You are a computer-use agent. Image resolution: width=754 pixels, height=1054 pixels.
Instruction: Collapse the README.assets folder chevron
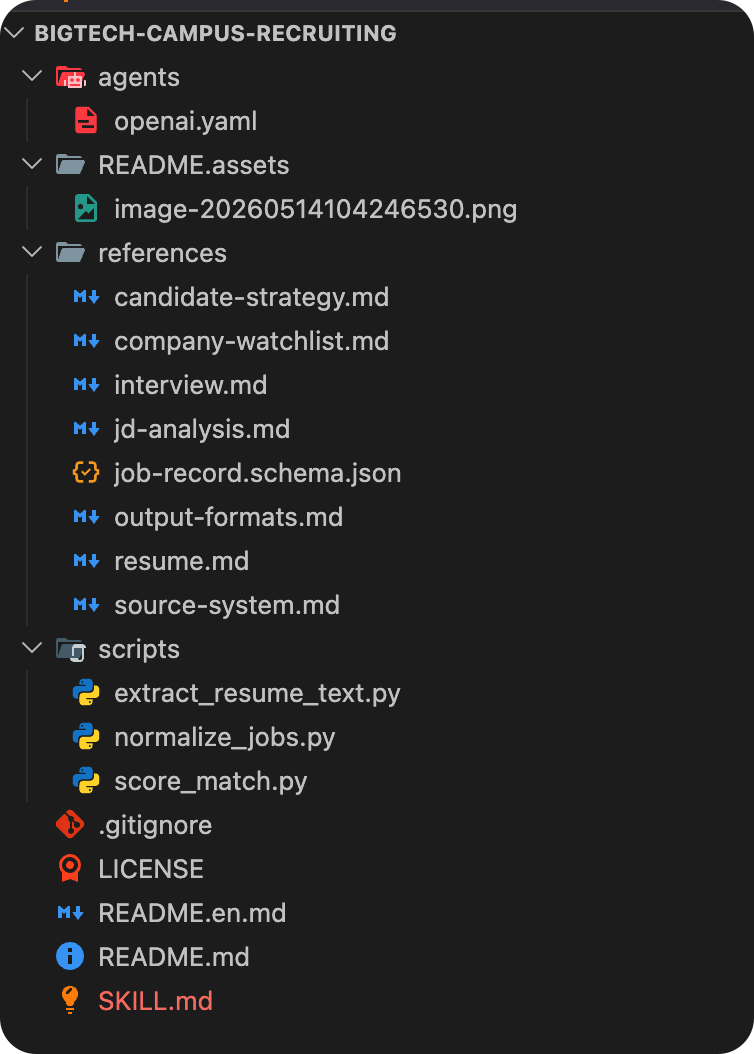[32, 165]
